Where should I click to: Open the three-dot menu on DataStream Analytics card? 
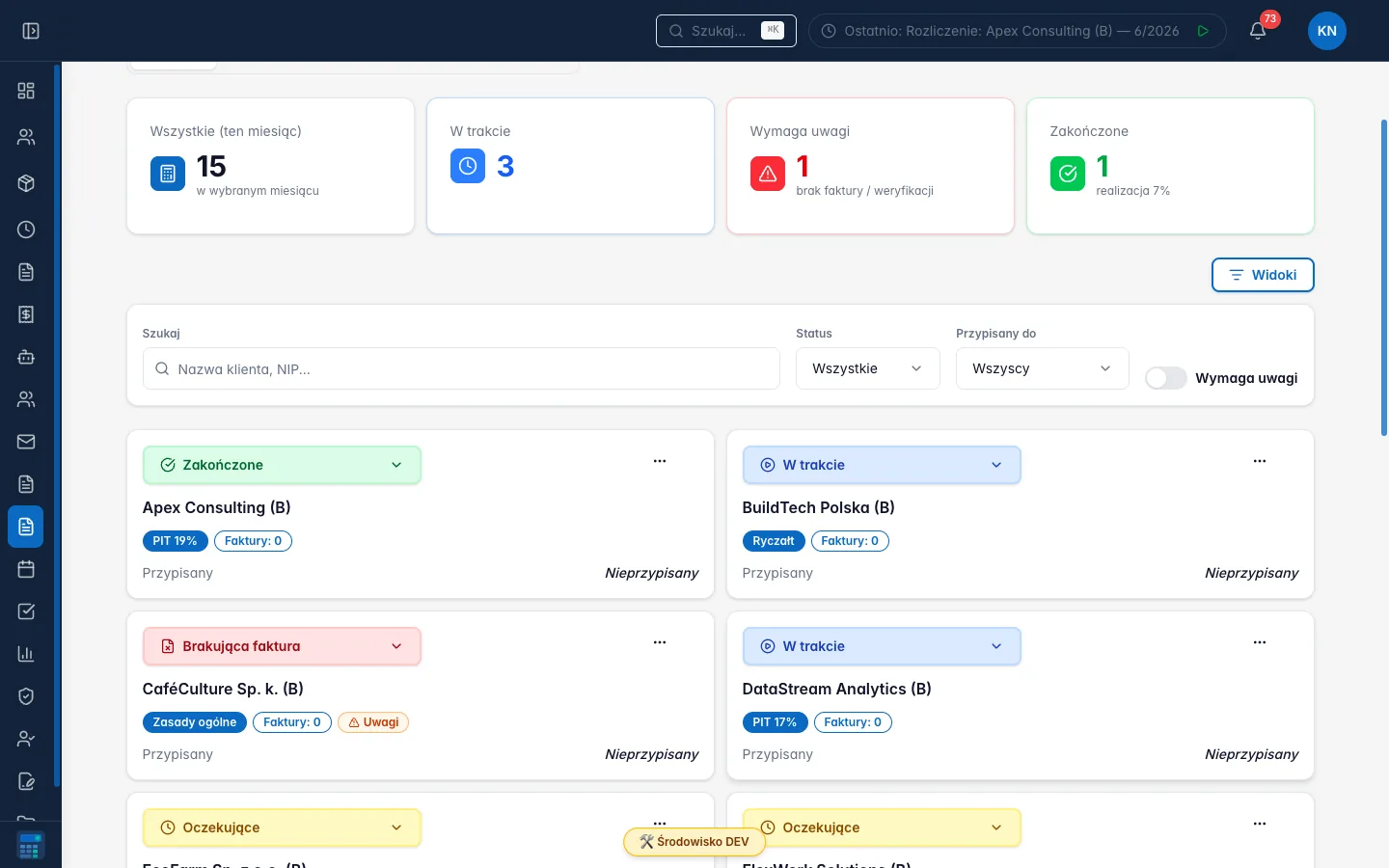click(x=1260, y=642)
